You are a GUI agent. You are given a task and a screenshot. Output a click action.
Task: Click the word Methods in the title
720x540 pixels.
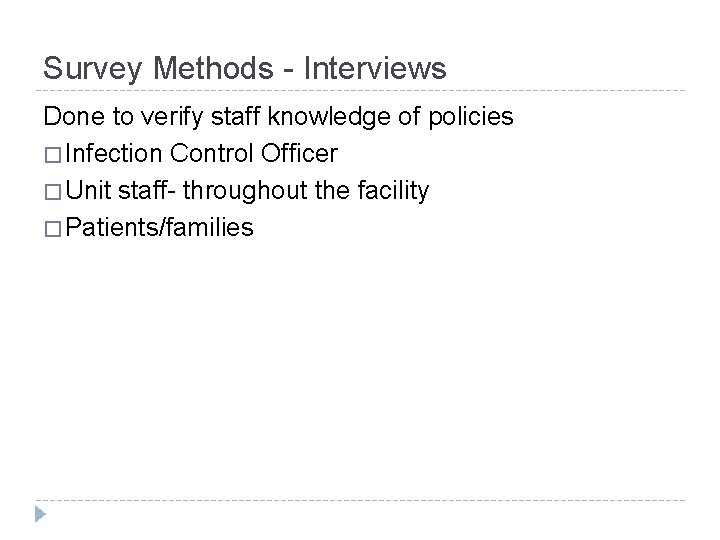coord(213,68)
